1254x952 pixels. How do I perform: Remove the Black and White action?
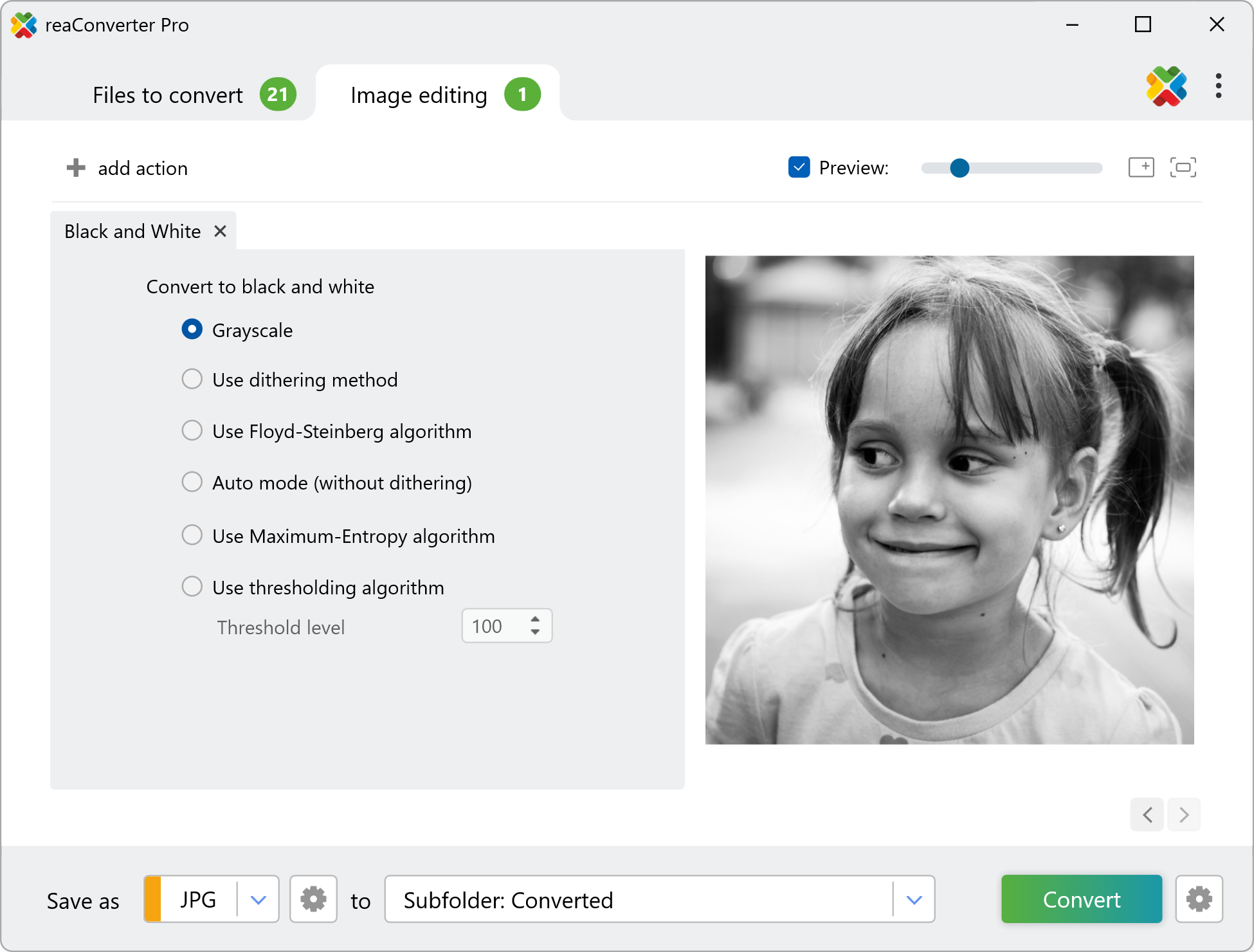220,231
